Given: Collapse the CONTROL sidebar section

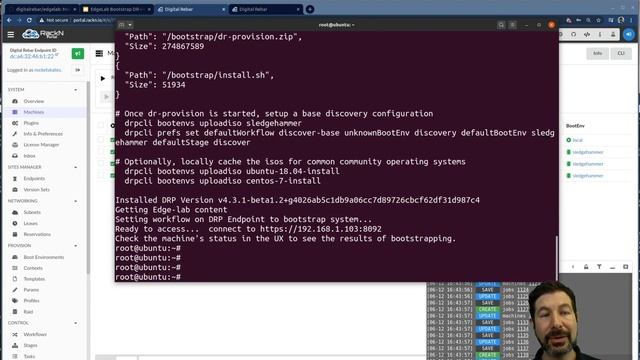Looking at the screenshot, I should [76, 323].
